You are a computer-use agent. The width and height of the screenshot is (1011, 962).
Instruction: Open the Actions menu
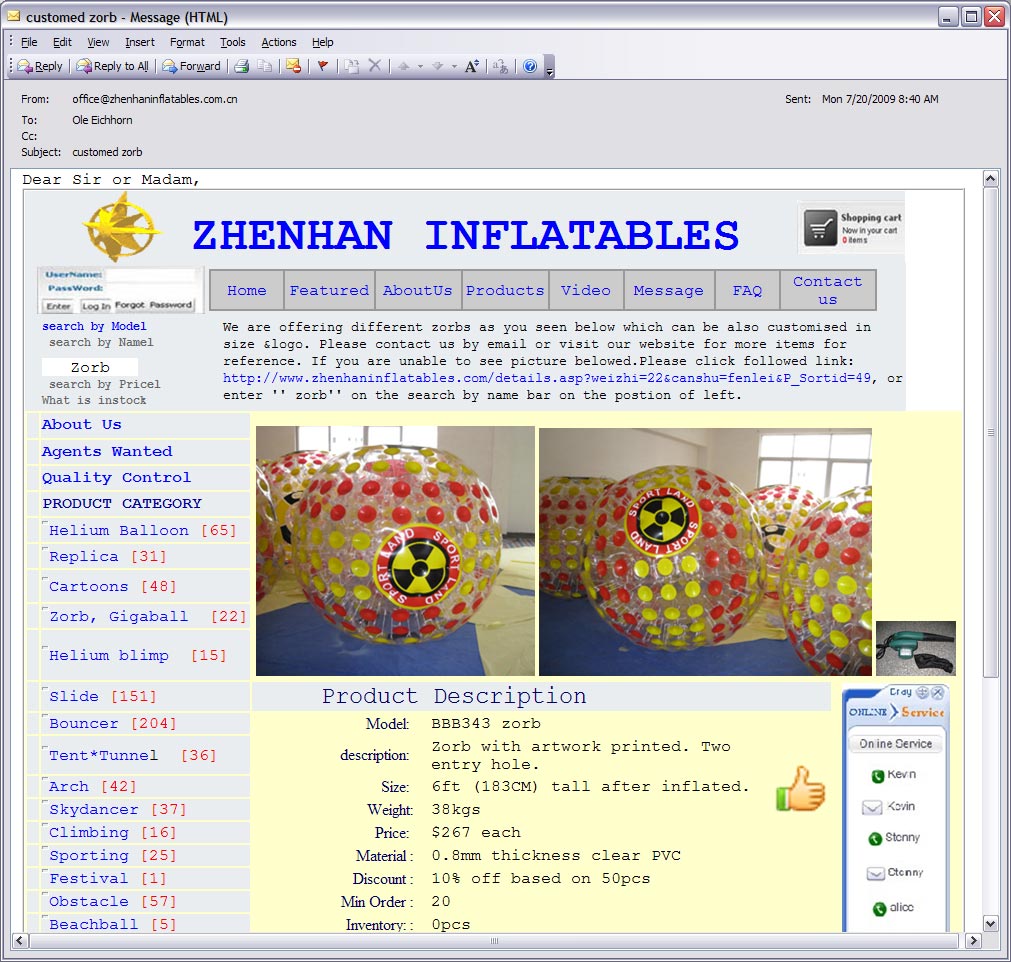(x=279, y=42)
